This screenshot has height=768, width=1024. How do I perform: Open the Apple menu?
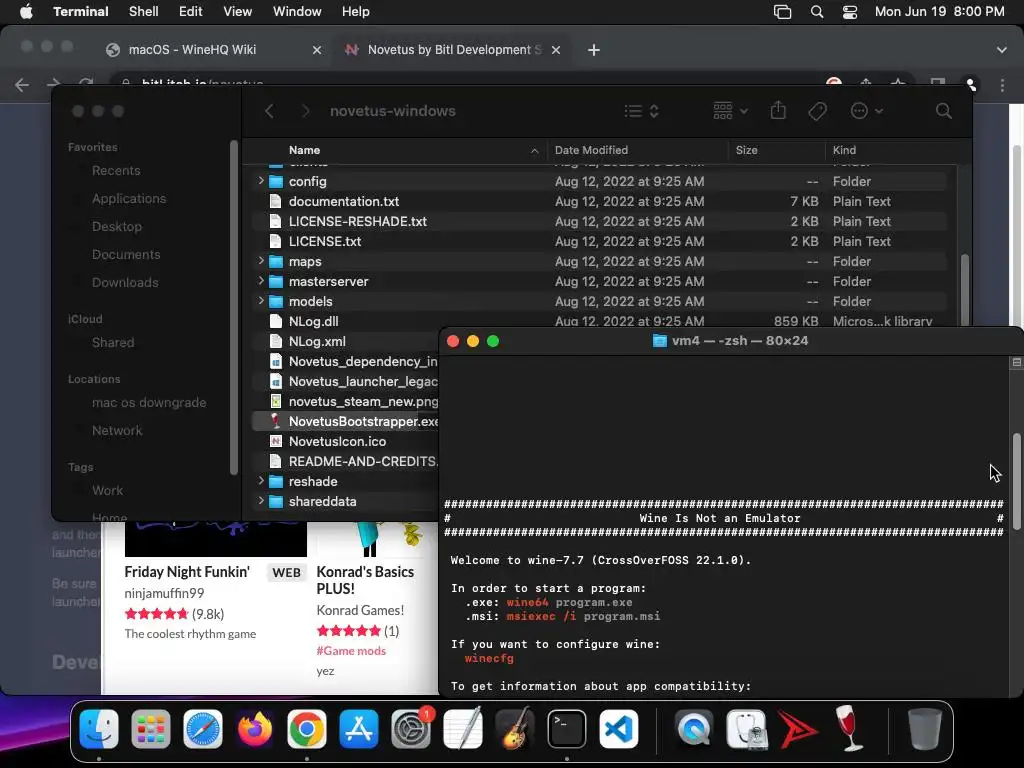[26, 12]
